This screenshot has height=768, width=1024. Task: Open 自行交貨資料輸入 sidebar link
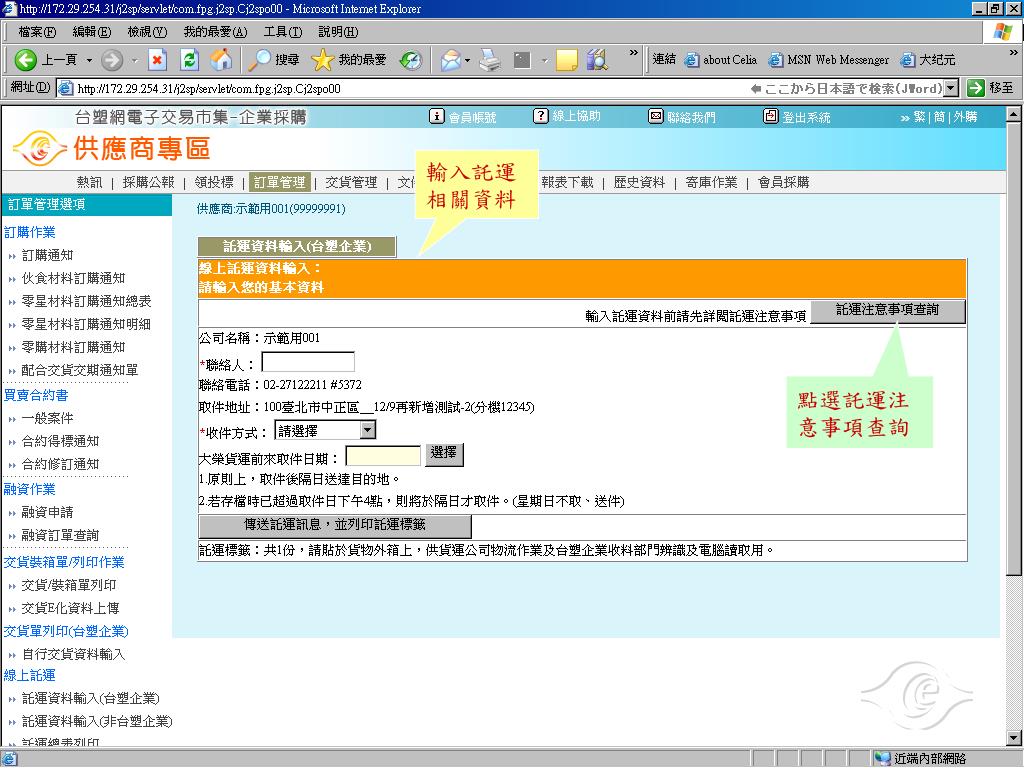click(73, 654)
